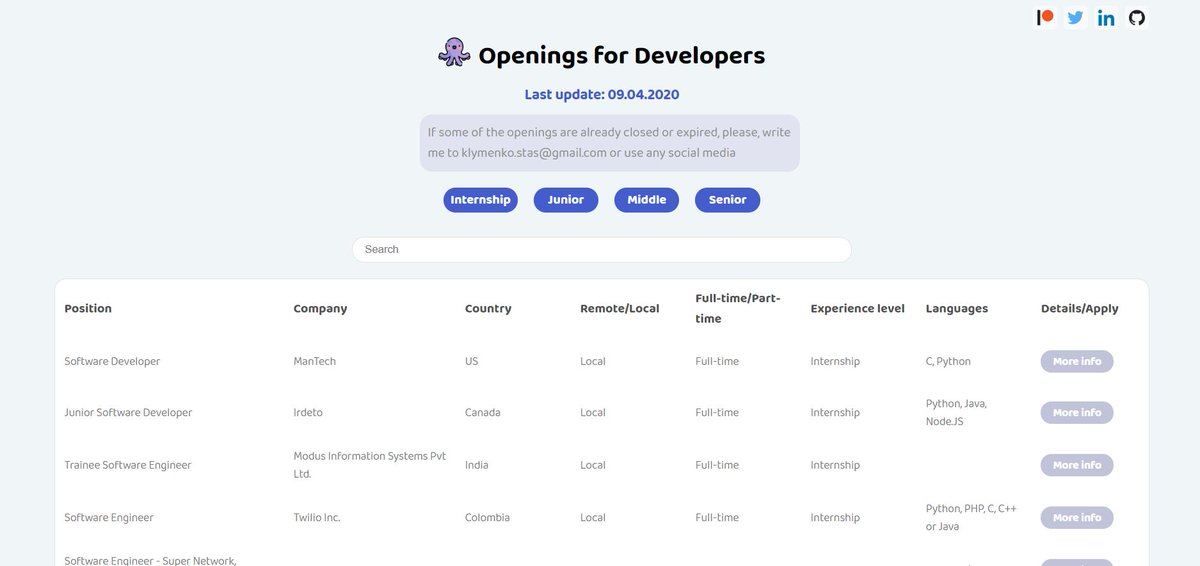
Task: Select the 'ManTech' company cell
Action: click(315, 361)
